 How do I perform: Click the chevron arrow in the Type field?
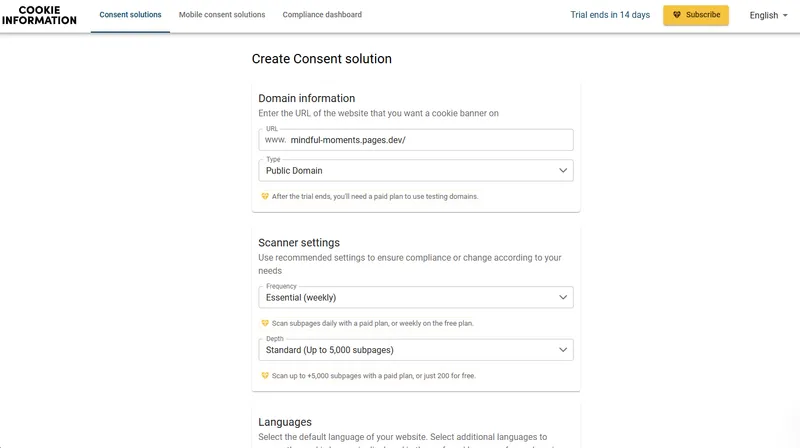[563, 171]
